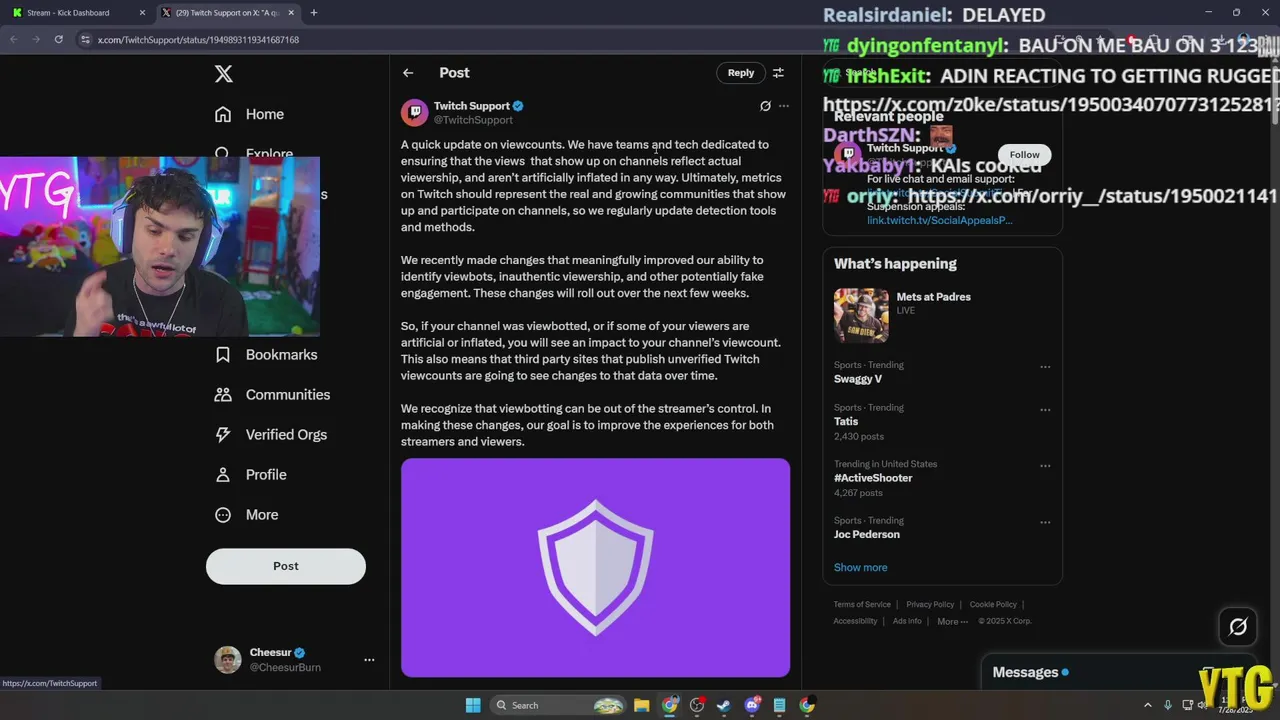Open the #ActiveShooter trending topic

(x=873, y=478)
